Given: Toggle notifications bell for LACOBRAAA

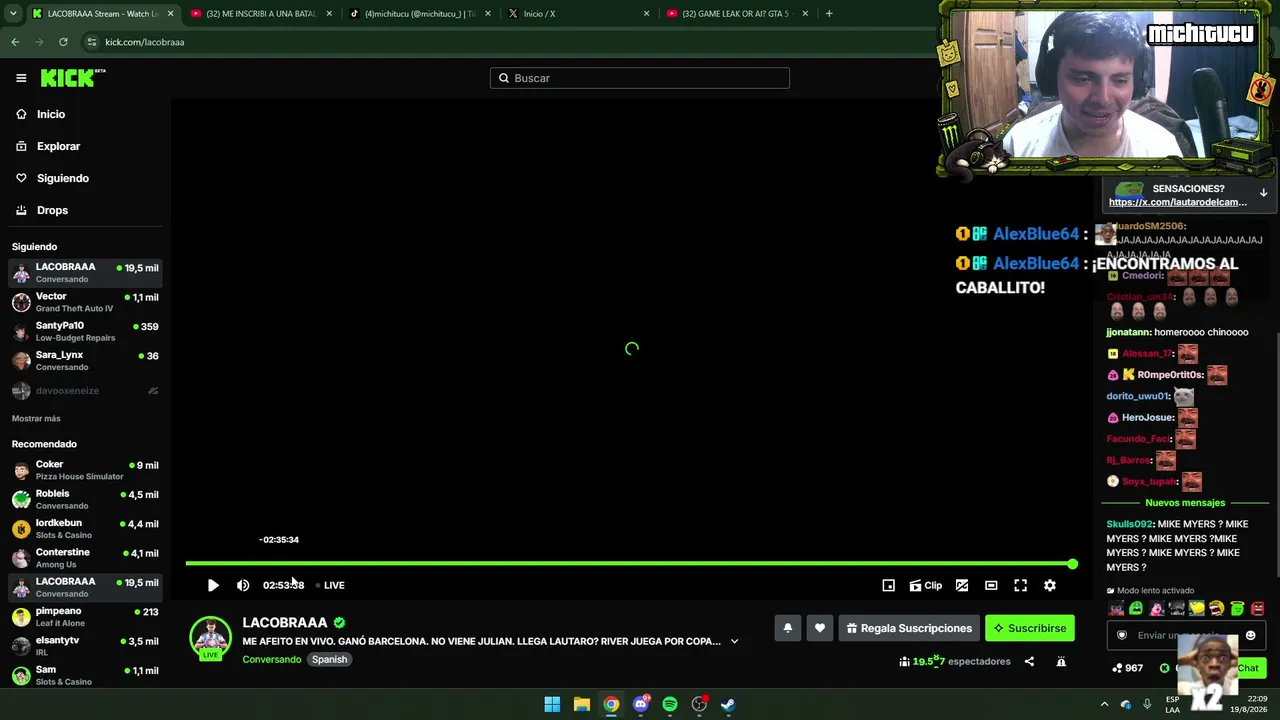Looking at the screenshot, I should point(787,628).
